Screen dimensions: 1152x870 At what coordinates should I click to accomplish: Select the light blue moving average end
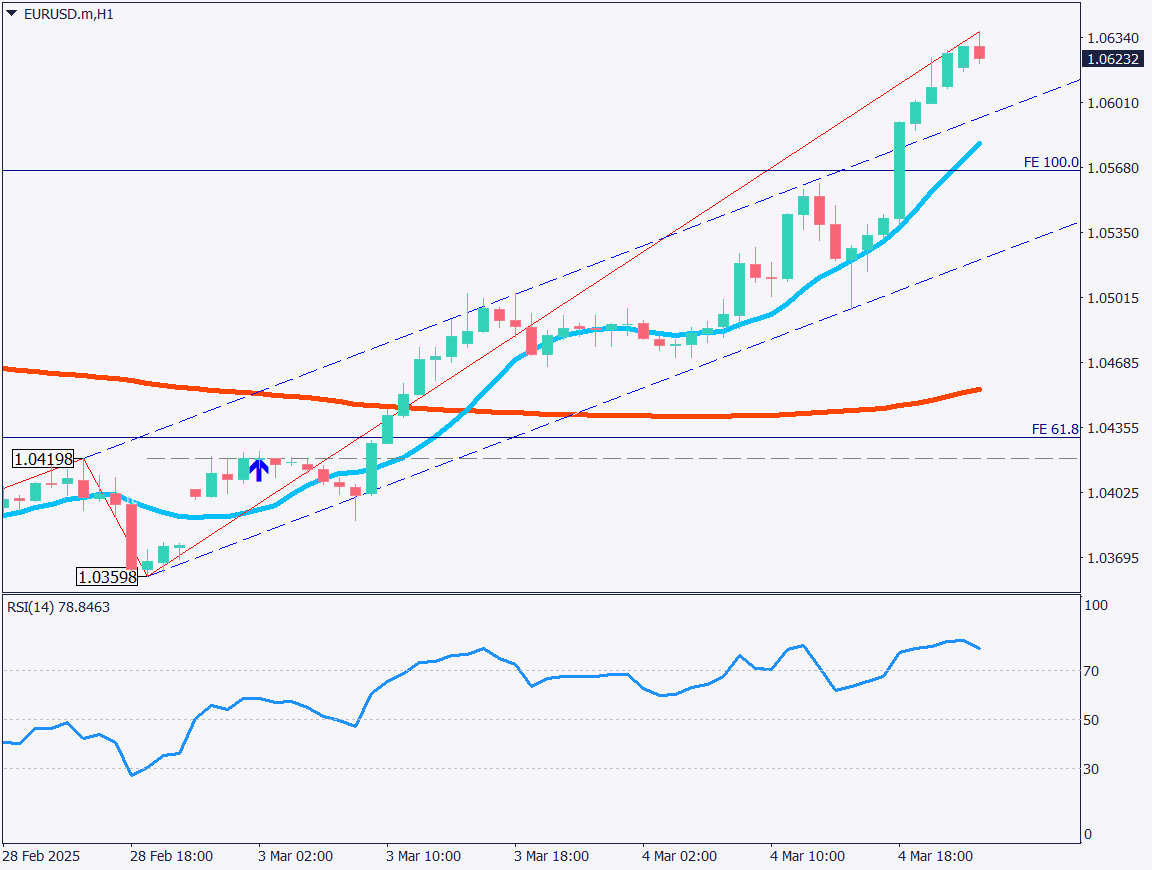coord(977,145)
